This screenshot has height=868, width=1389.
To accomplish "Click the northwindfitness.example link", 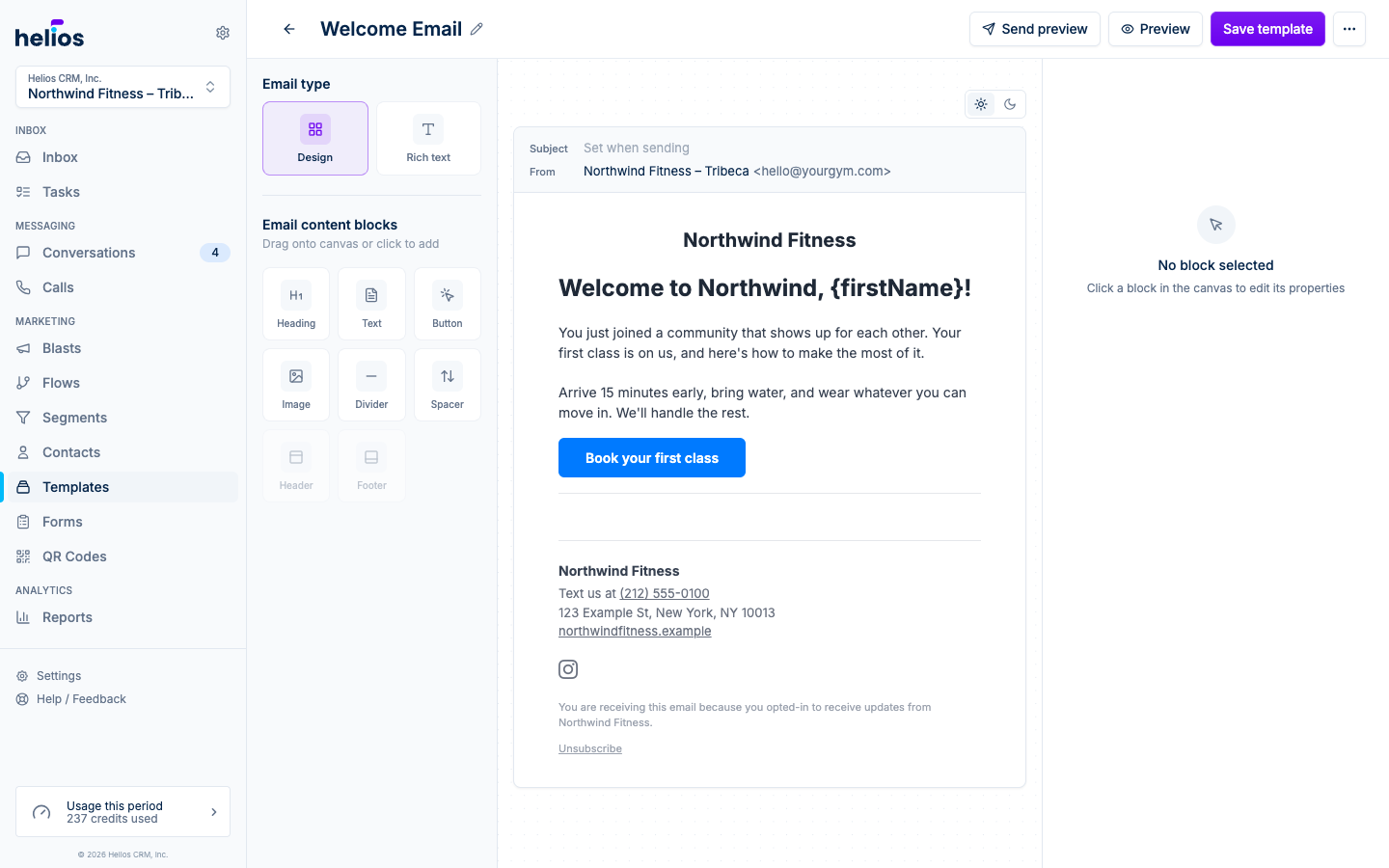I will point(635,631).
